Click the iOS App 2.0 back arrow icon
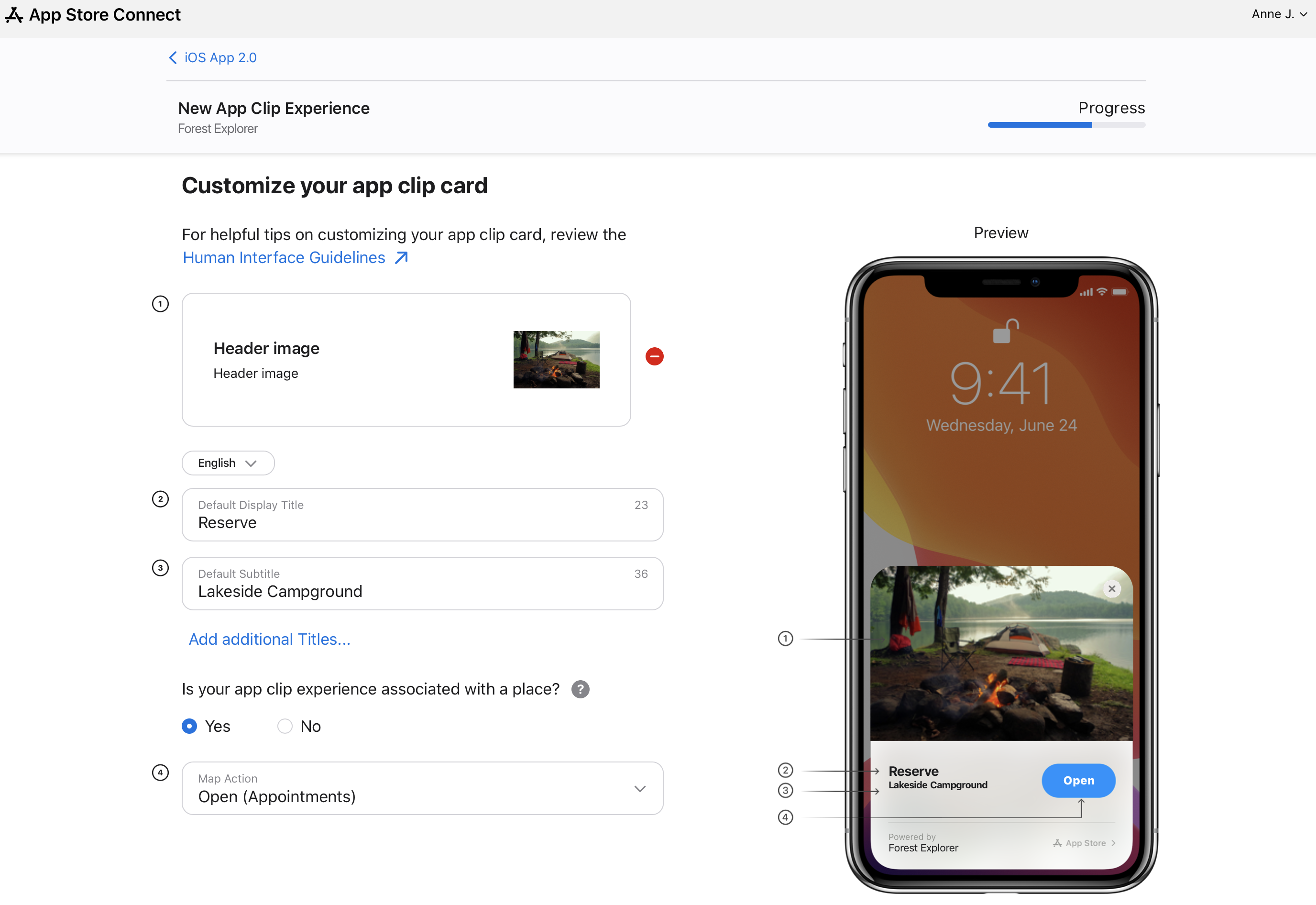The height and width of the screenshot is (905, 1316). pos(173,57)
